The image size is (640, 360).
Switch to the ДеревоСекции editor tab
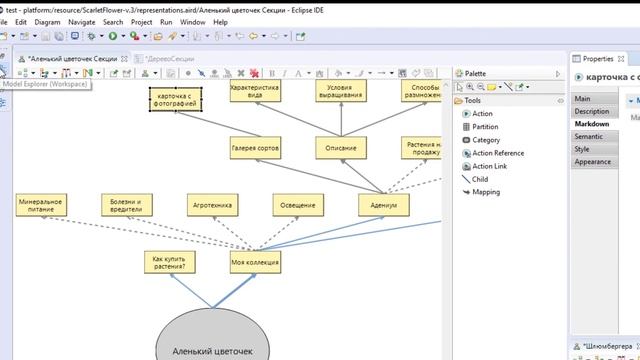point(165,59)
